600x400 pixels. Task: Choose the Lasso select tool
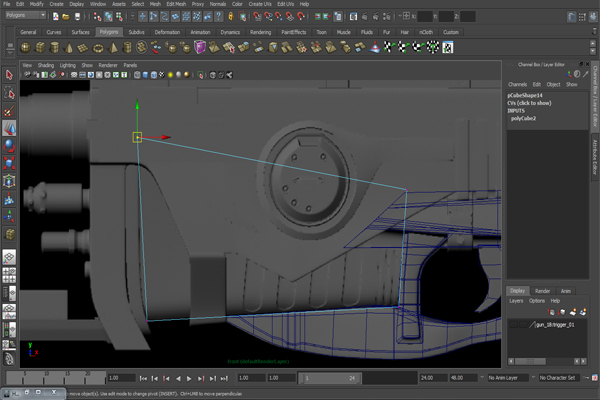[9, 93]
